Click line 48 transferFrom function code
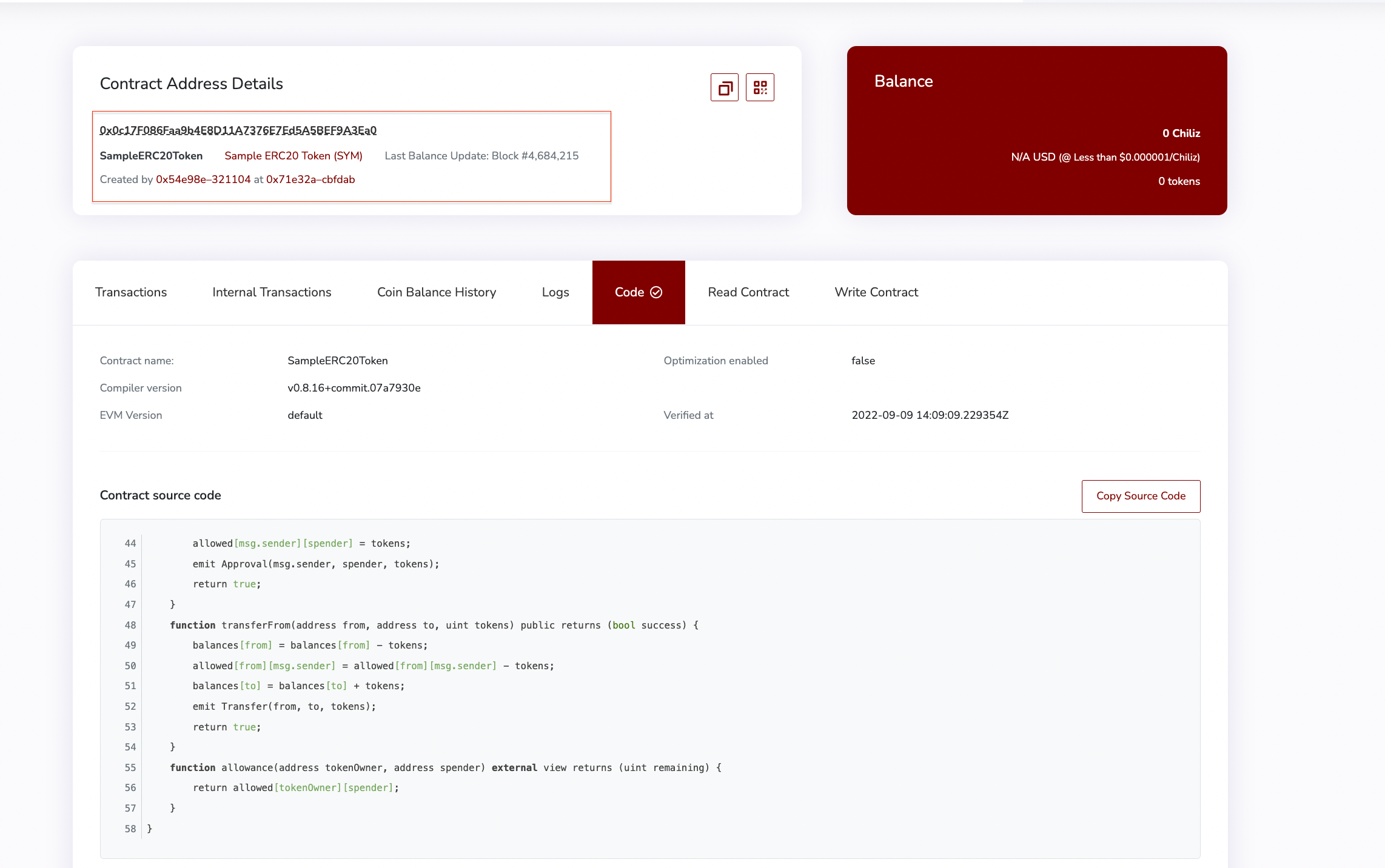1385x868 pixels. point(434,625)
